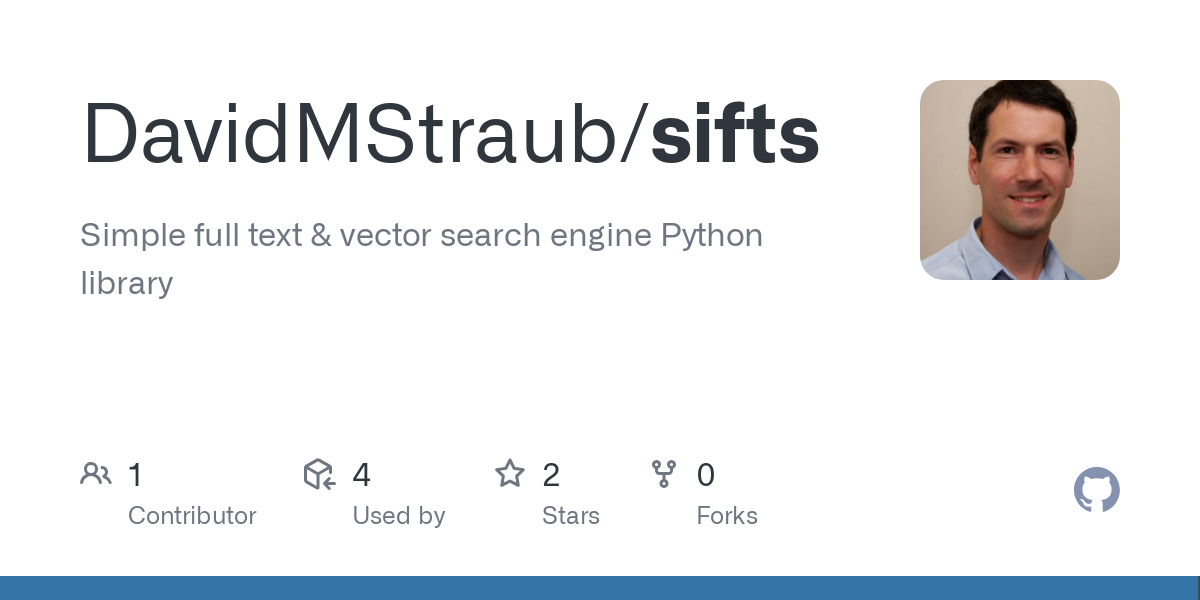The width and height of the screenshot is (1200, 600).
Task: Click the Used by package icon
Action: coord(318,474)
